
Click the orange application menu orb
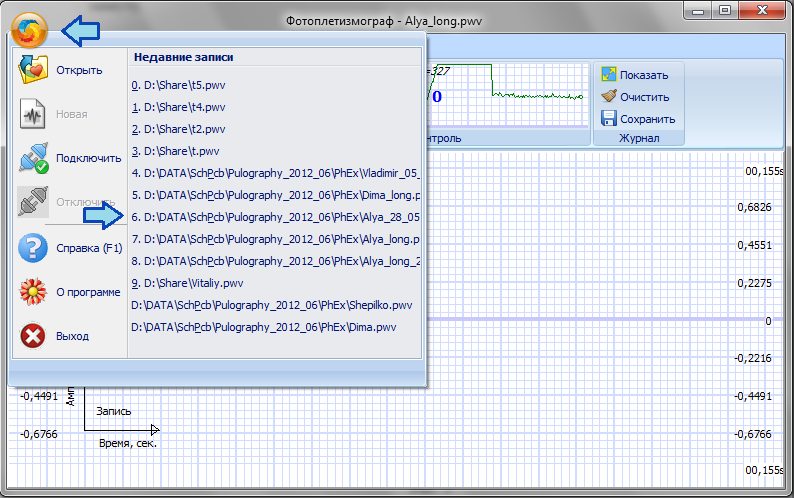tap(31, 30)
